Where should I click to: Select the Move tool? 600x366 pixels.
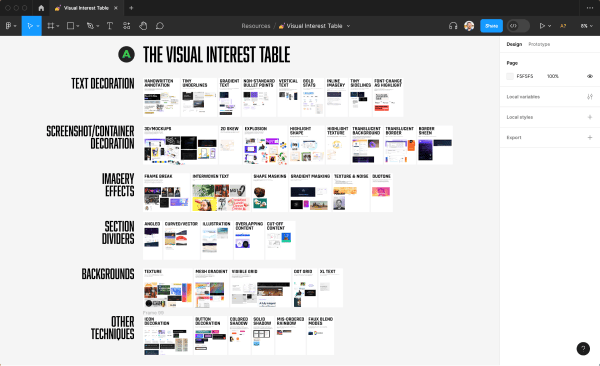(x=29, y=26)
